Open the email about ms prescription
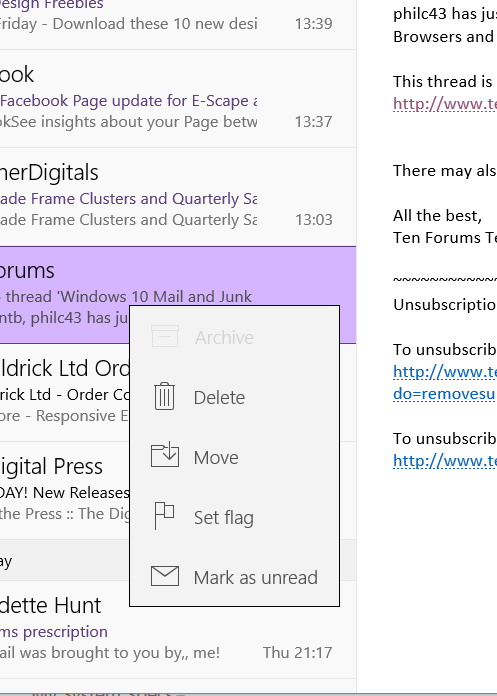This screenshot has width=497, height=696. [178, 629]
